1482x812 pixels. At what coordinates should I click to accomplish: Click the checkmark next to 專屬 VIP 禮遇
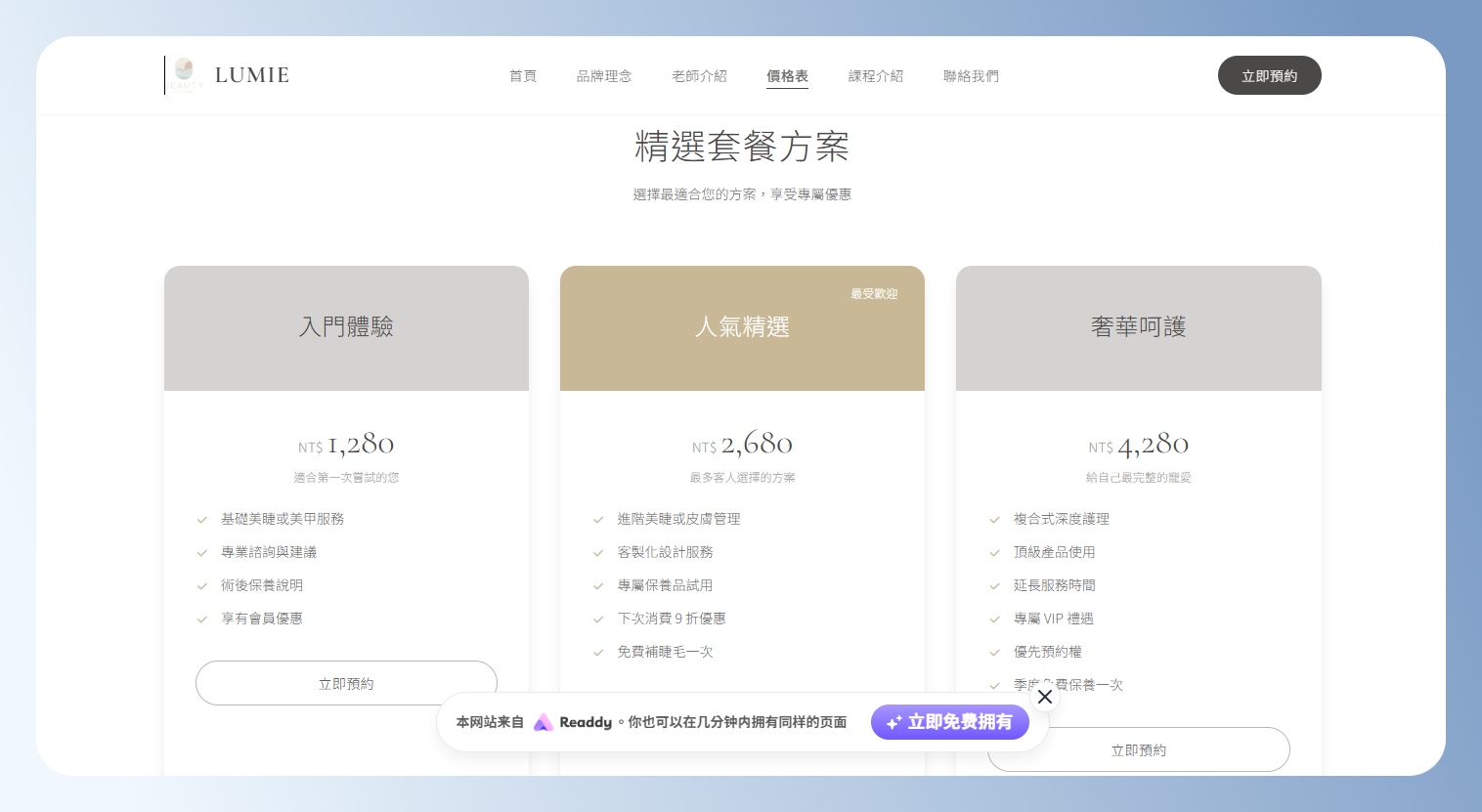coord(994,620)
